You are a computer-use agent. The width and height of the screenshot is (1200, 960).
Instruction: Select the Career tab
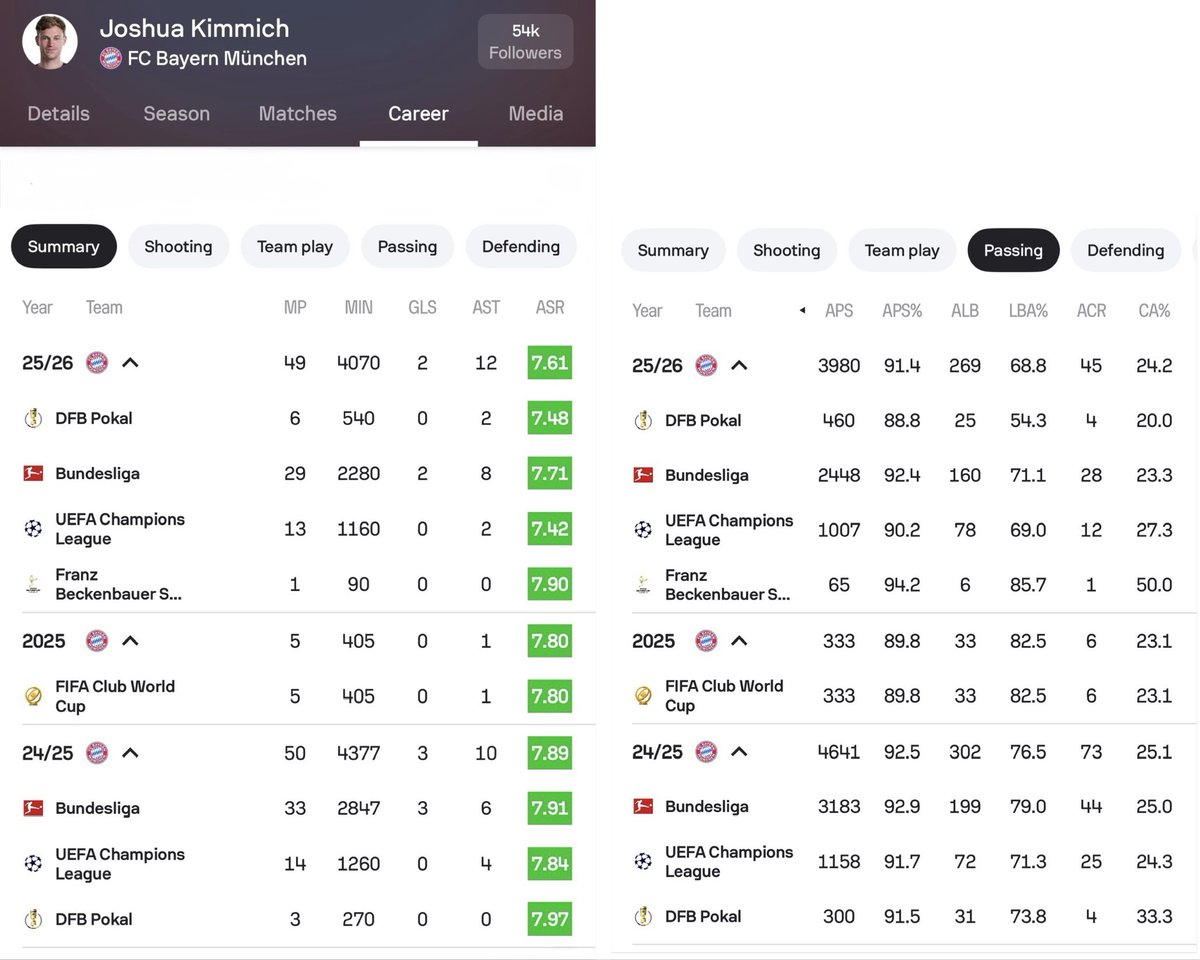(x=418, y=114)
